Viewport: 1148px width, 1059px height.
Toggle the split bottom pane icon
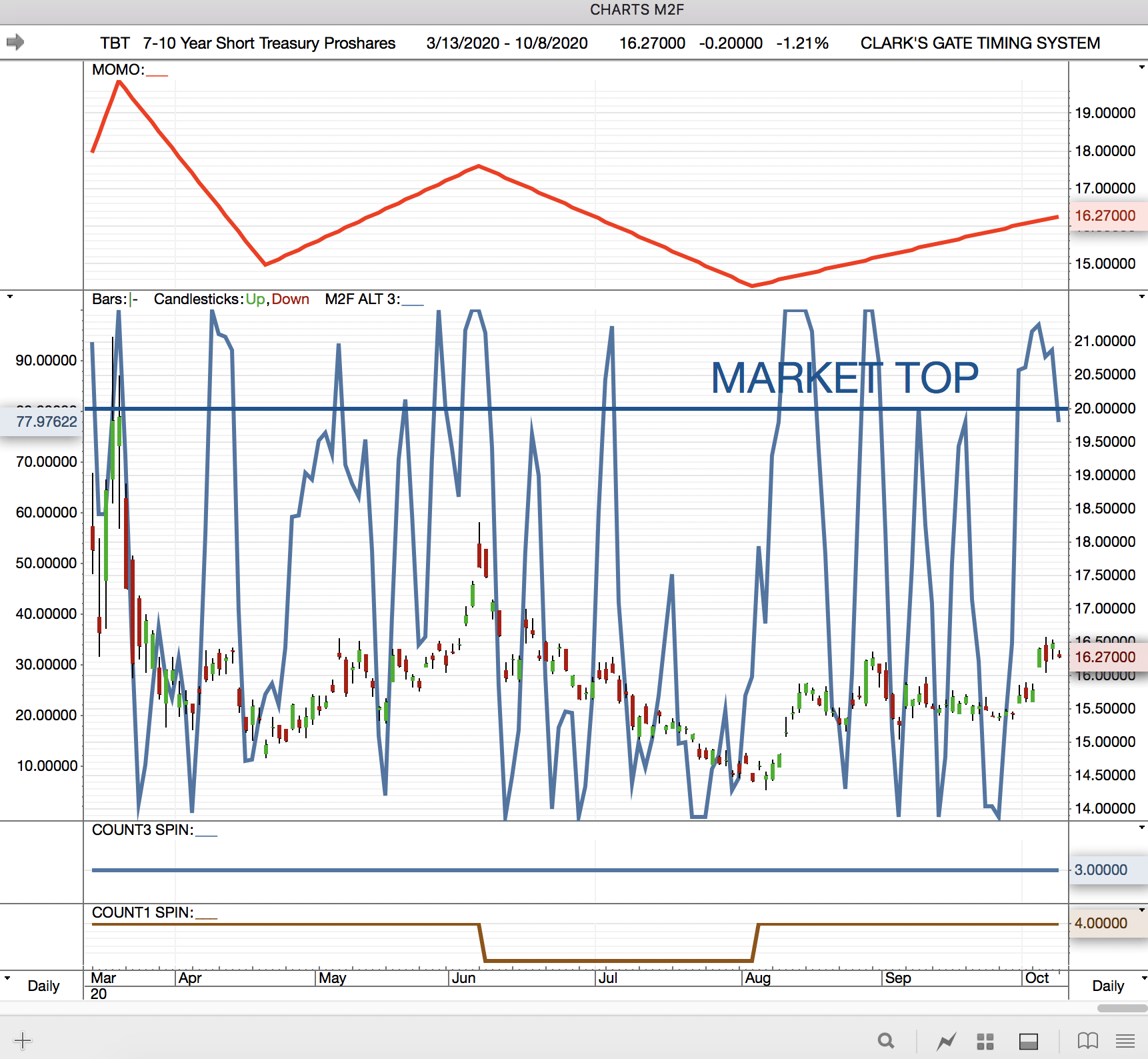point(1028,1040)
